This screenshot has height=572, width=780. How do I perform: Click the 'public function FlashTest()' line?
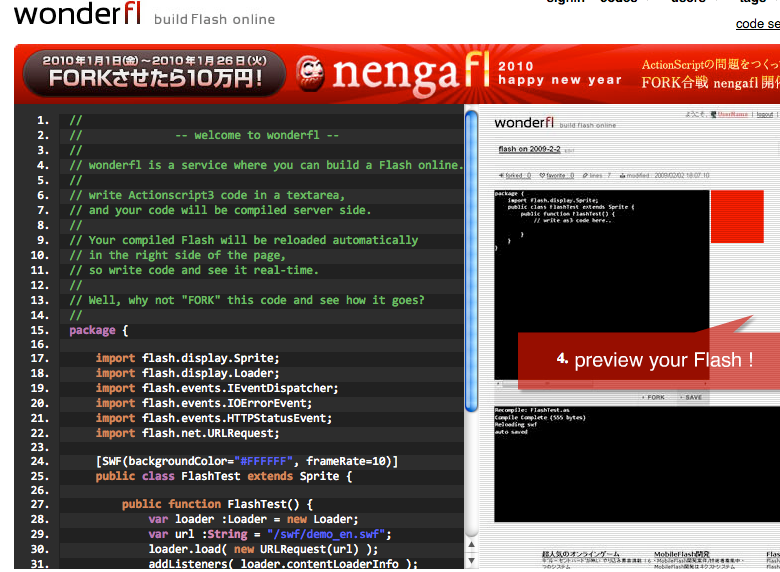coord(217,504)
